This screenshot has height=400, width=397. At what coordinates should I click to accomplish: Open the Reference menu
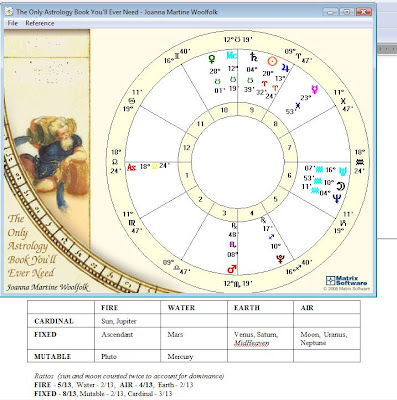click(x=40, y=23)
